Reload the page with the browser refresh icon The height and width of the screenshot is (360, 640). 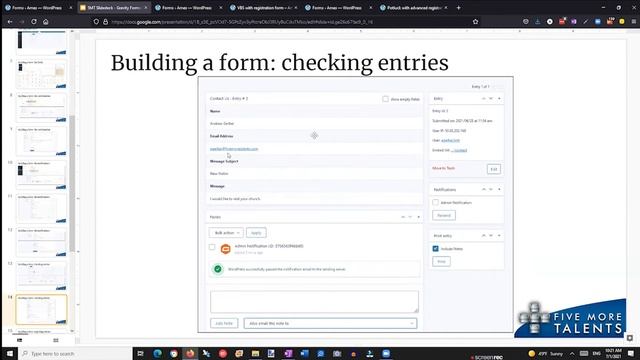(34, 22)
